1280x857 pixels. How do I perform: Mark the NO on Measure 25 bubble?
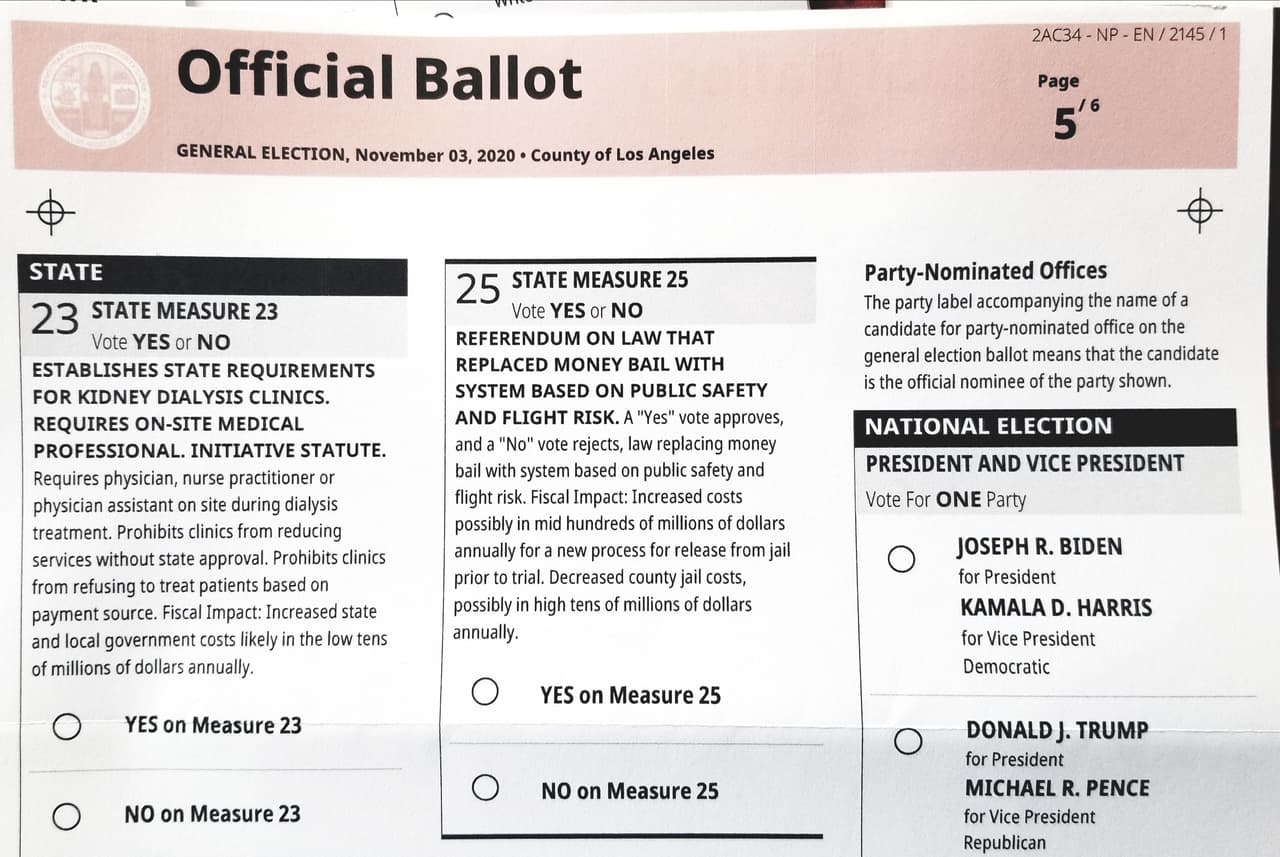pos(485,788)
